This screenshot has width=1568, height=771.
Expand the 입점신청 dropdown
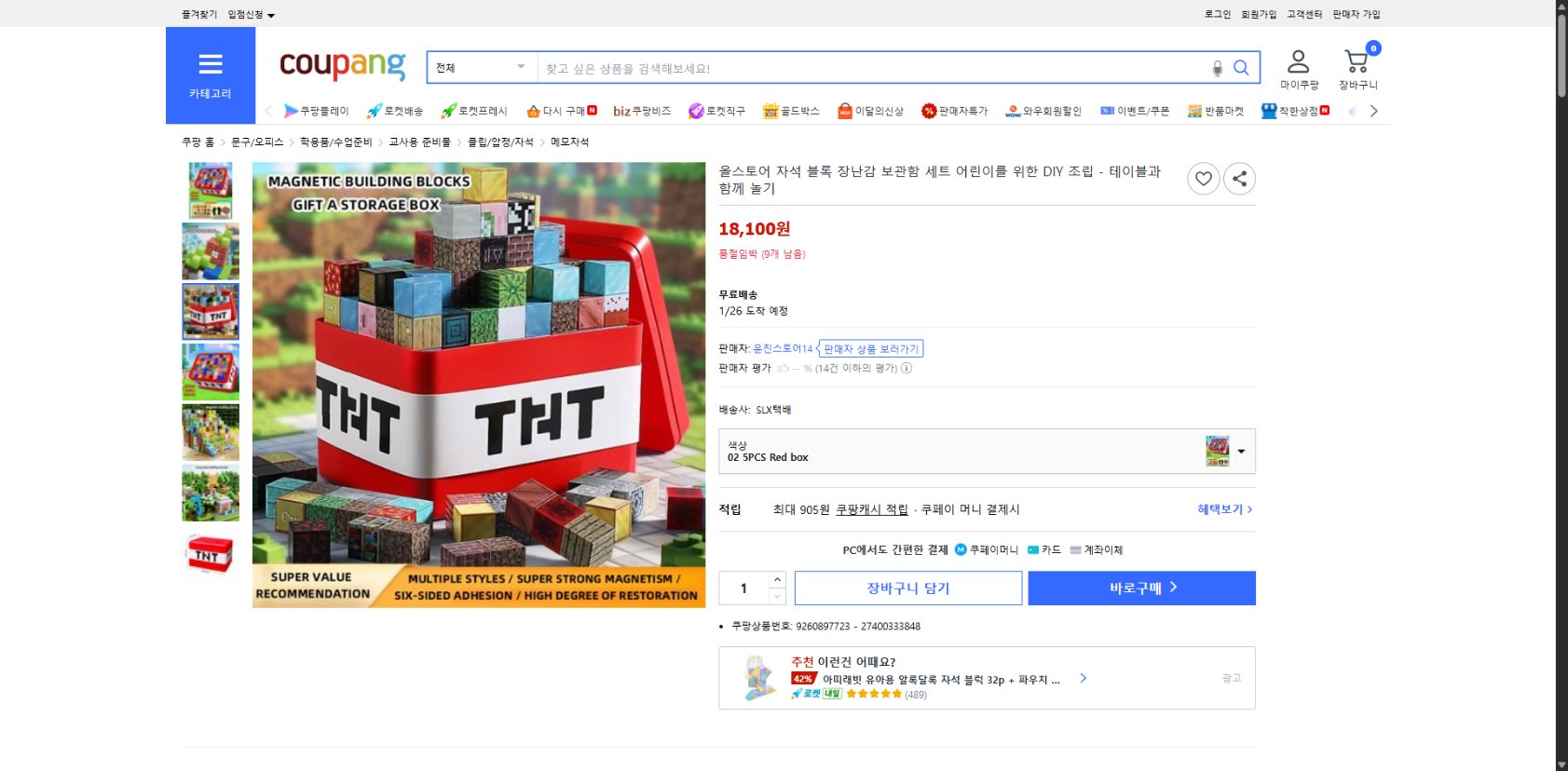point(252,14)
